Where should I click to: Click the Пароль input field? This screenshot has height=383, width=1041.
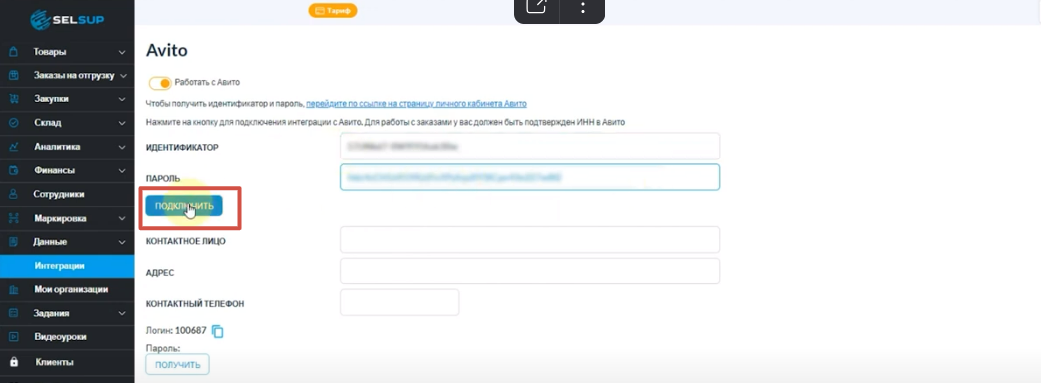coord(530,177)
